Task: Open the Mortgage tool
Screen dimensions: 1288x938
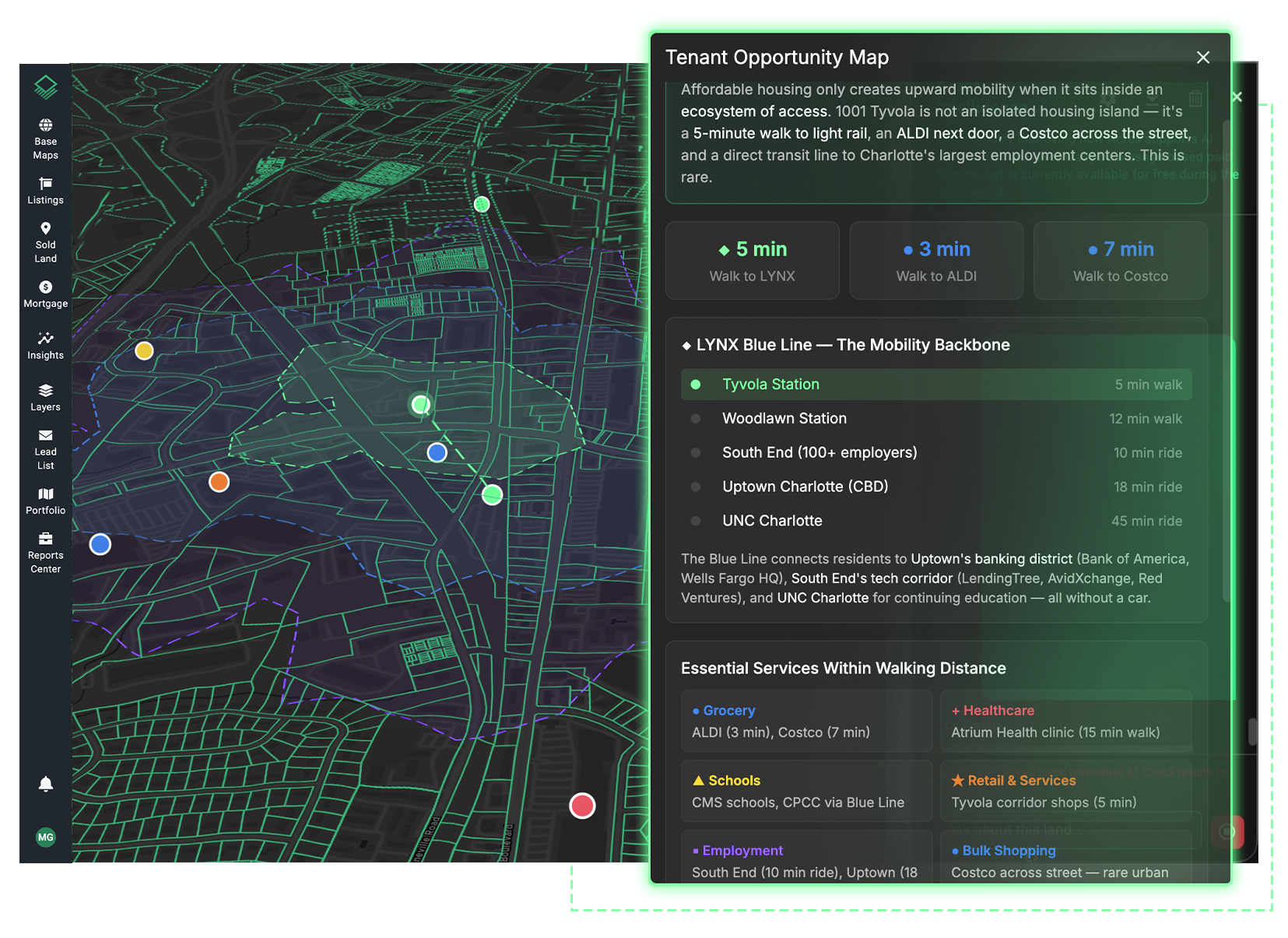Action: [46, 294]
